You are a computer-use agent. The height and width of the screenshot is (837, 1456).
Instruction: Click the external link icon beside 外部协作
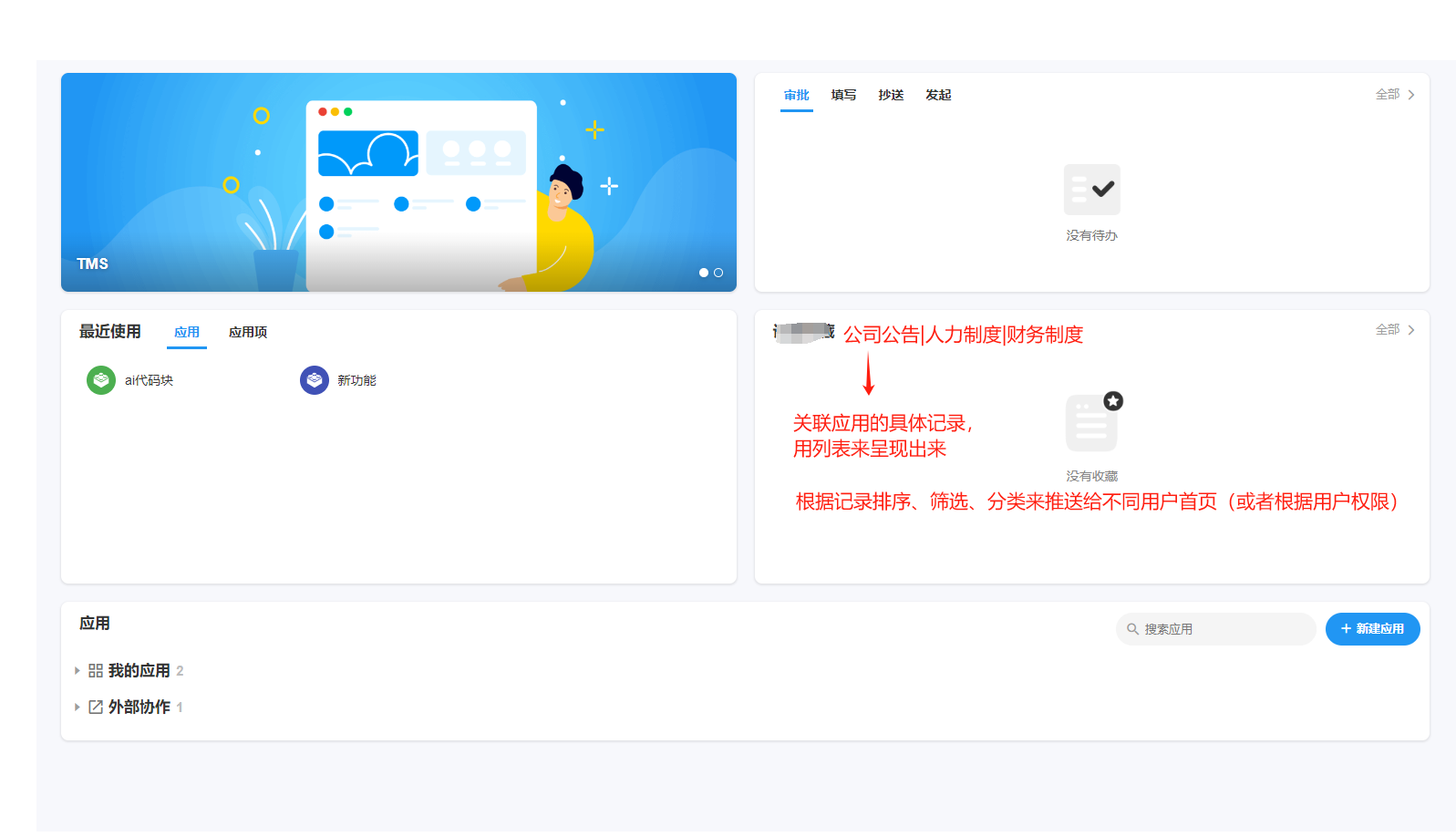(96, 708)
